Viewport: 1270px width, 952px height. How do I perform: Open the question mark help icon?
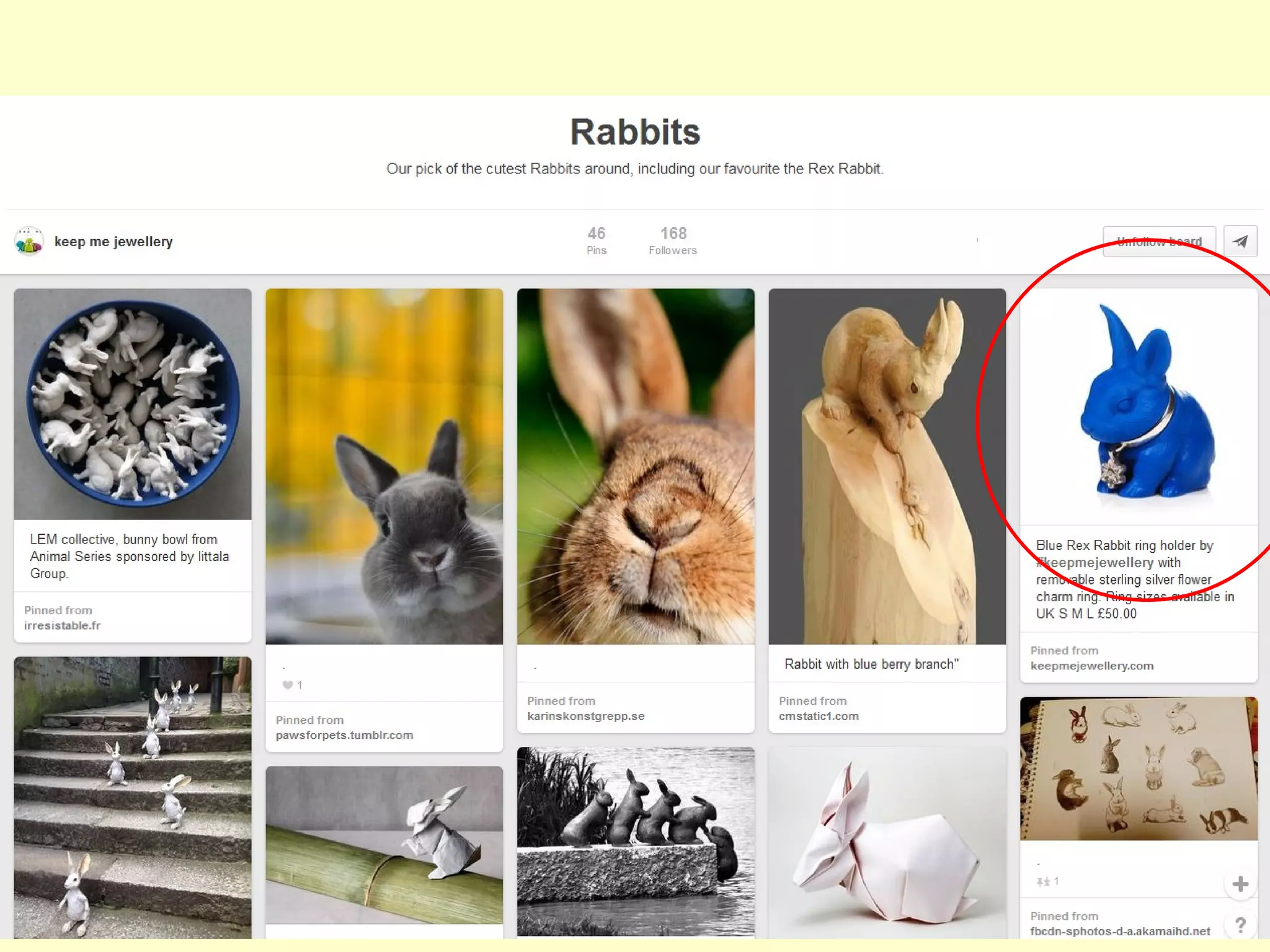[1240, 925]
